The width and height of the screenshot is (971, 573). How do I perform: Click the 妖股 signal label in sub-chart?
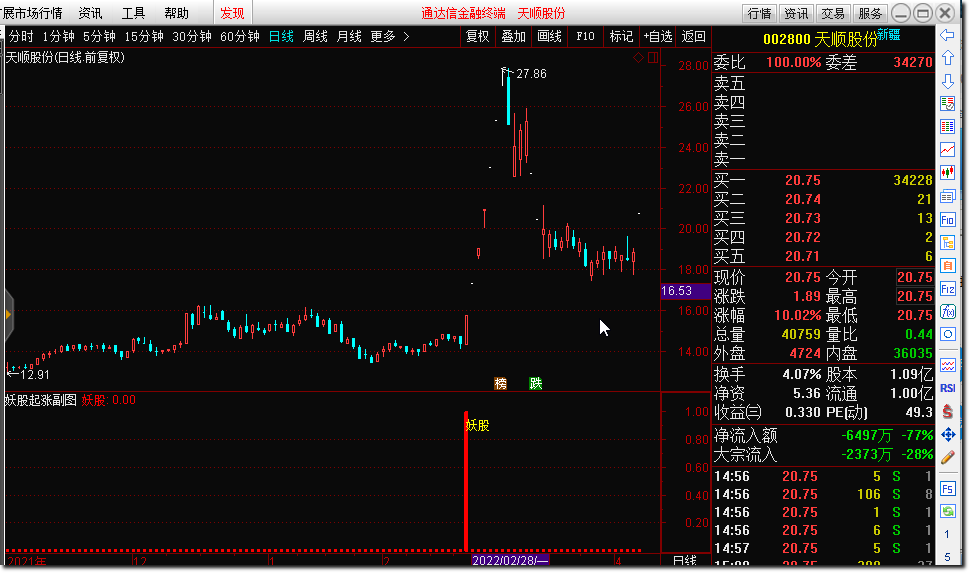(x=477, y=426)
